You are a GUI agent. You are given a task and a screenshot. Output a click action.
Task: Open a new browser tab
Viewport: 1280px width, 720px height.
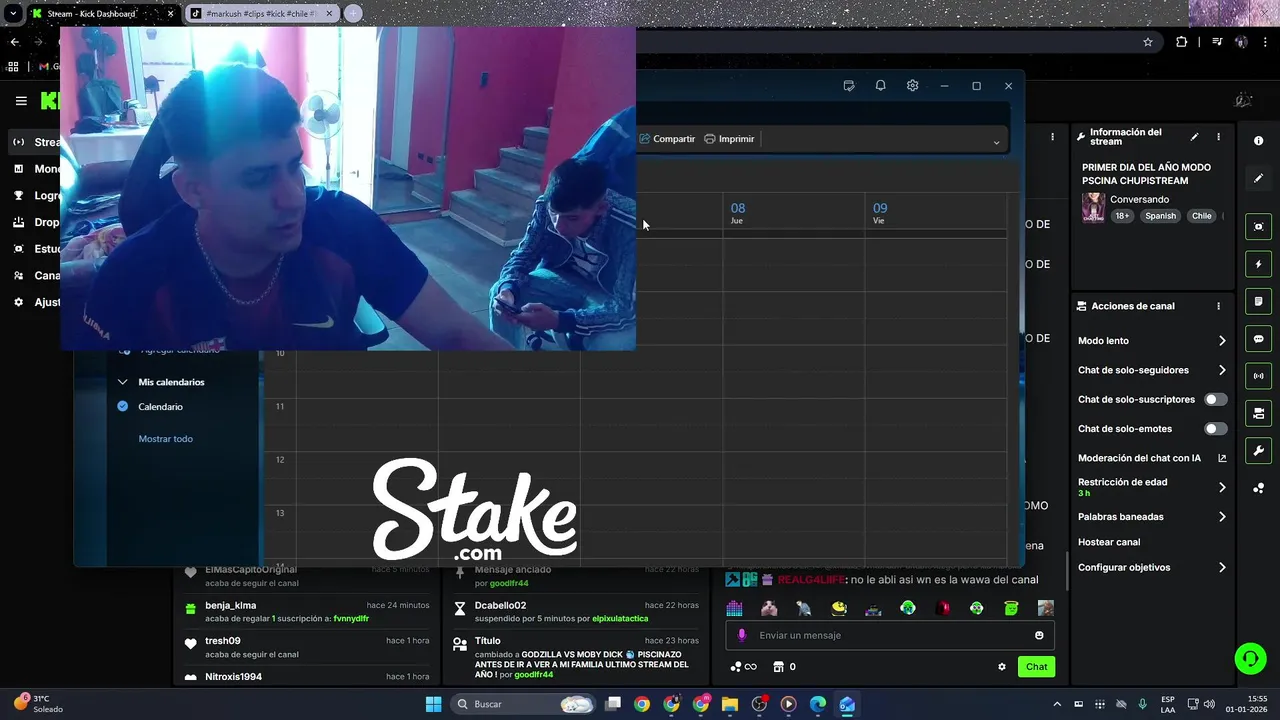(353, 14)
